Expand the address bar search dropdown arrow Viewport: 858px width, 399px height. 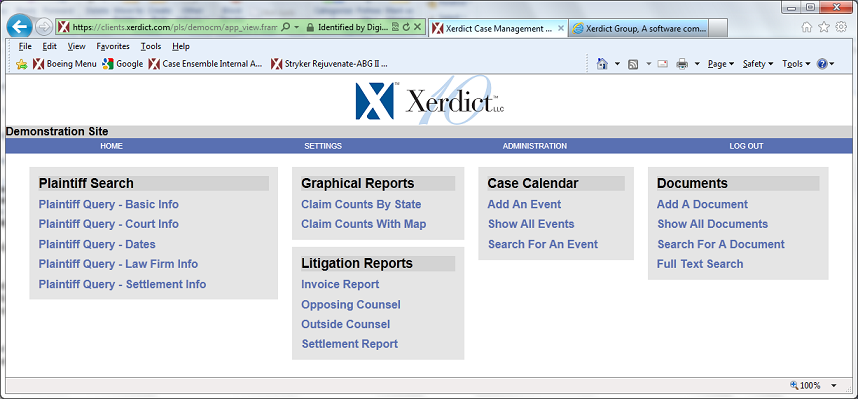pos(296,27)
